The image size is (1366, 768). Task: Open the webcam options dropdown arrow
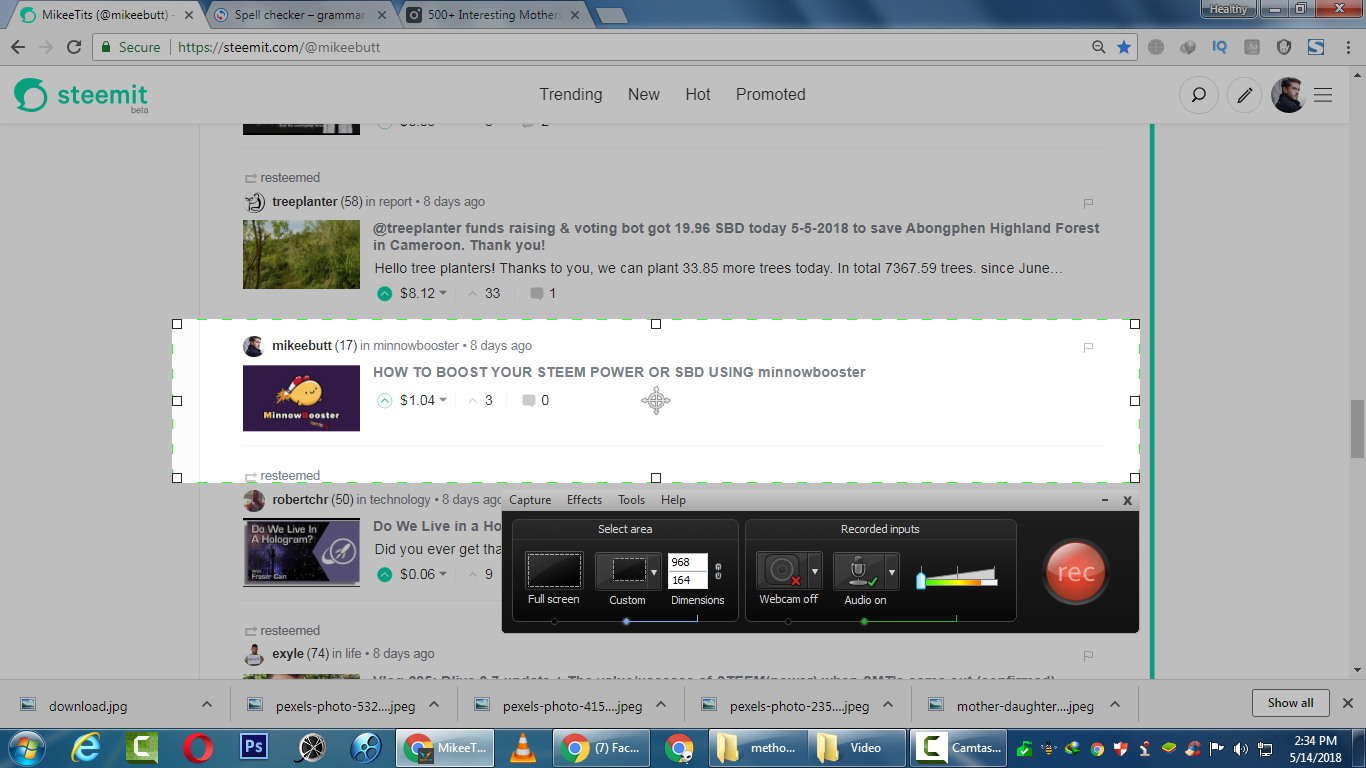[x=815, y=572]
